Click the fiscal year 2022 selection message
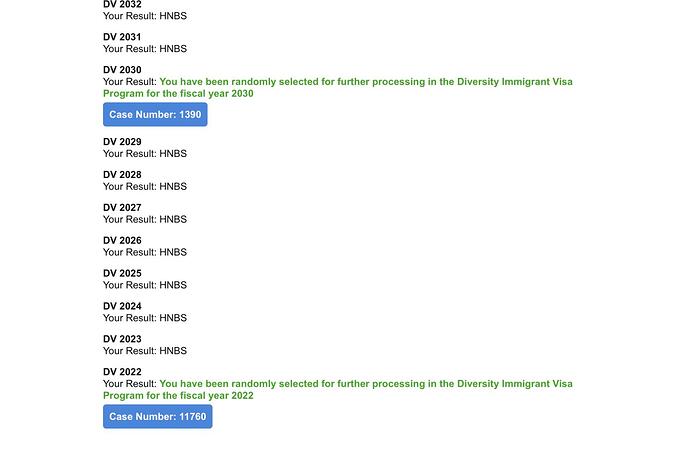The width and height of the screenshot is (690, 454). click(338, 390)
